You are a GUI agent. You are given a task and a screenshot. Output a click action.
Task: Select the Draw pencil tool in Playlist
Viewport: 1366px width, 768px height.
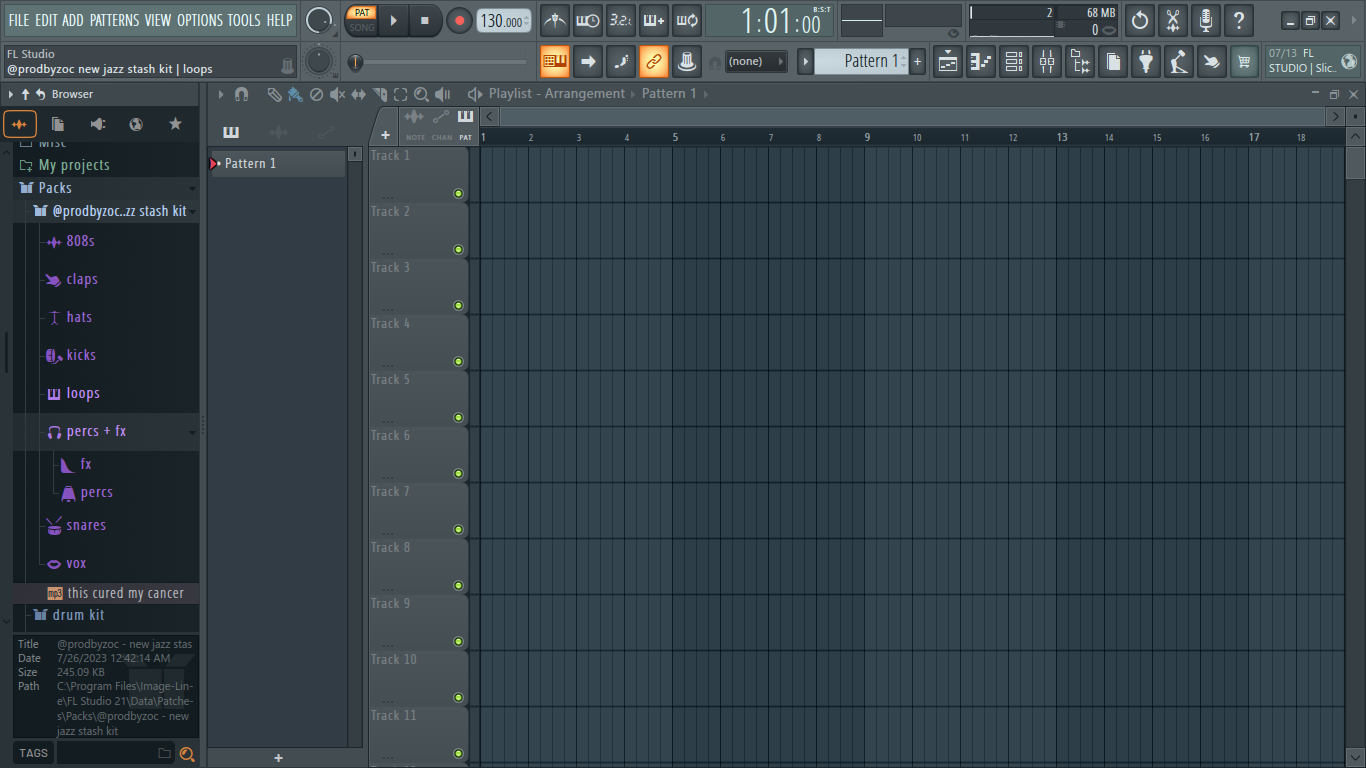[x=274, y=94]
